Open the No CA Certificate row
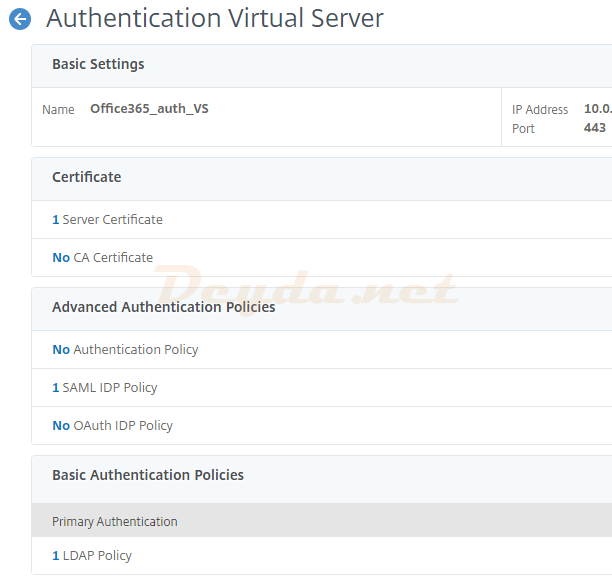Screen dimensions: 612x582 [x=102, y=257]
